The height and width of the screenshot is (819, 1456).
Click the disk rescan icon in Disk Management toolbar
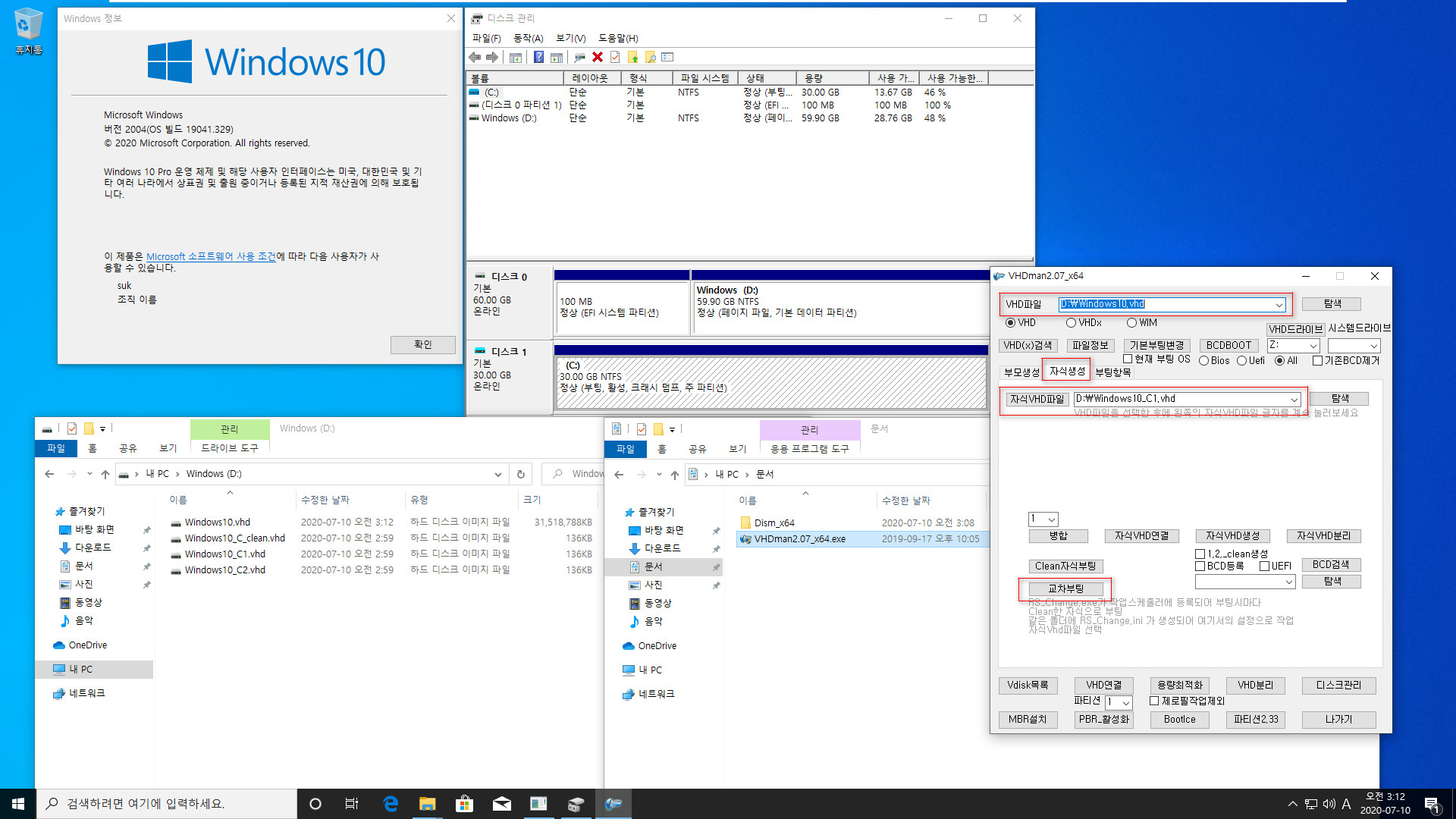(x=580, y=58)
